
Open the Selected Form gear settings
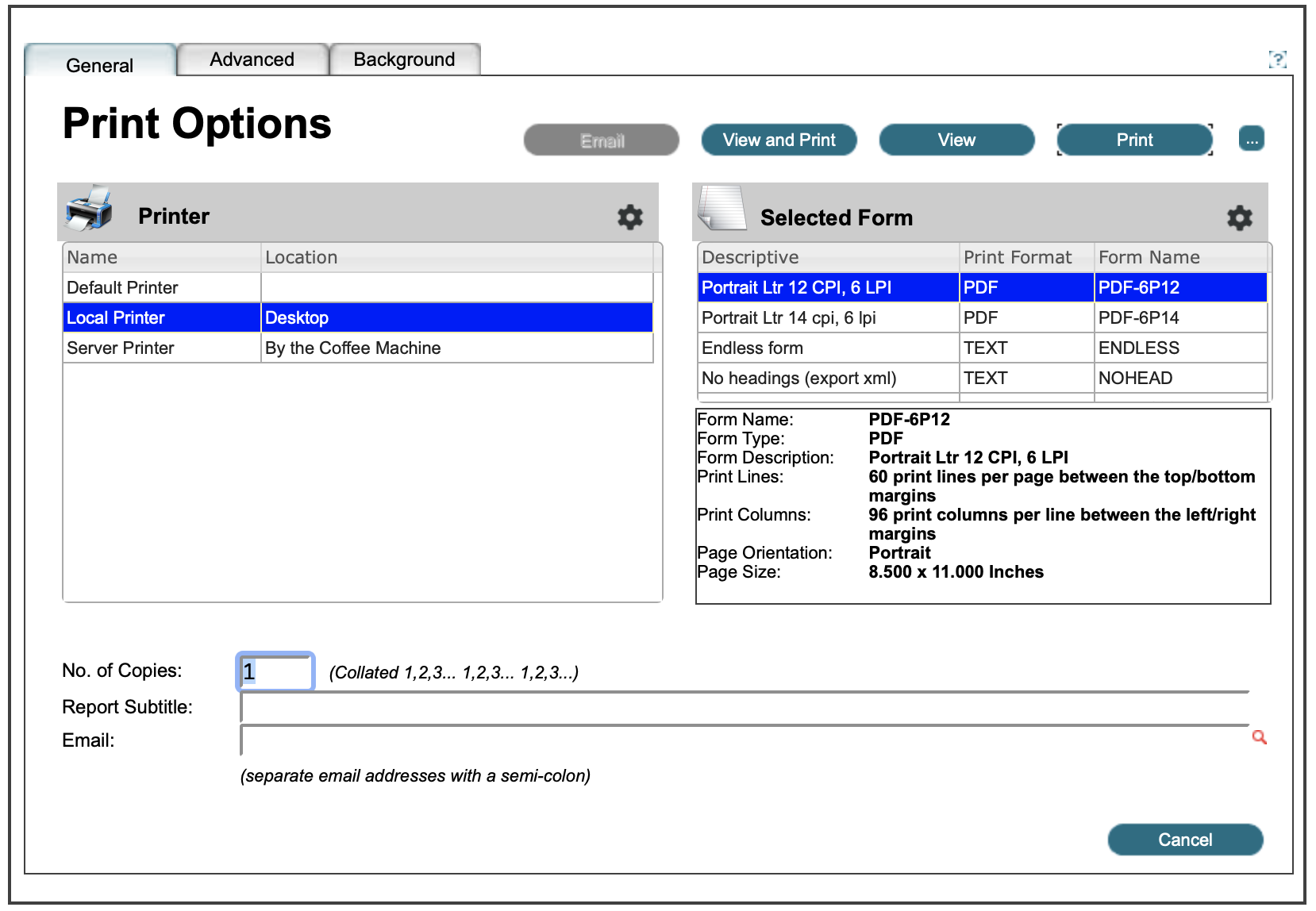[x=1239, y=217]
